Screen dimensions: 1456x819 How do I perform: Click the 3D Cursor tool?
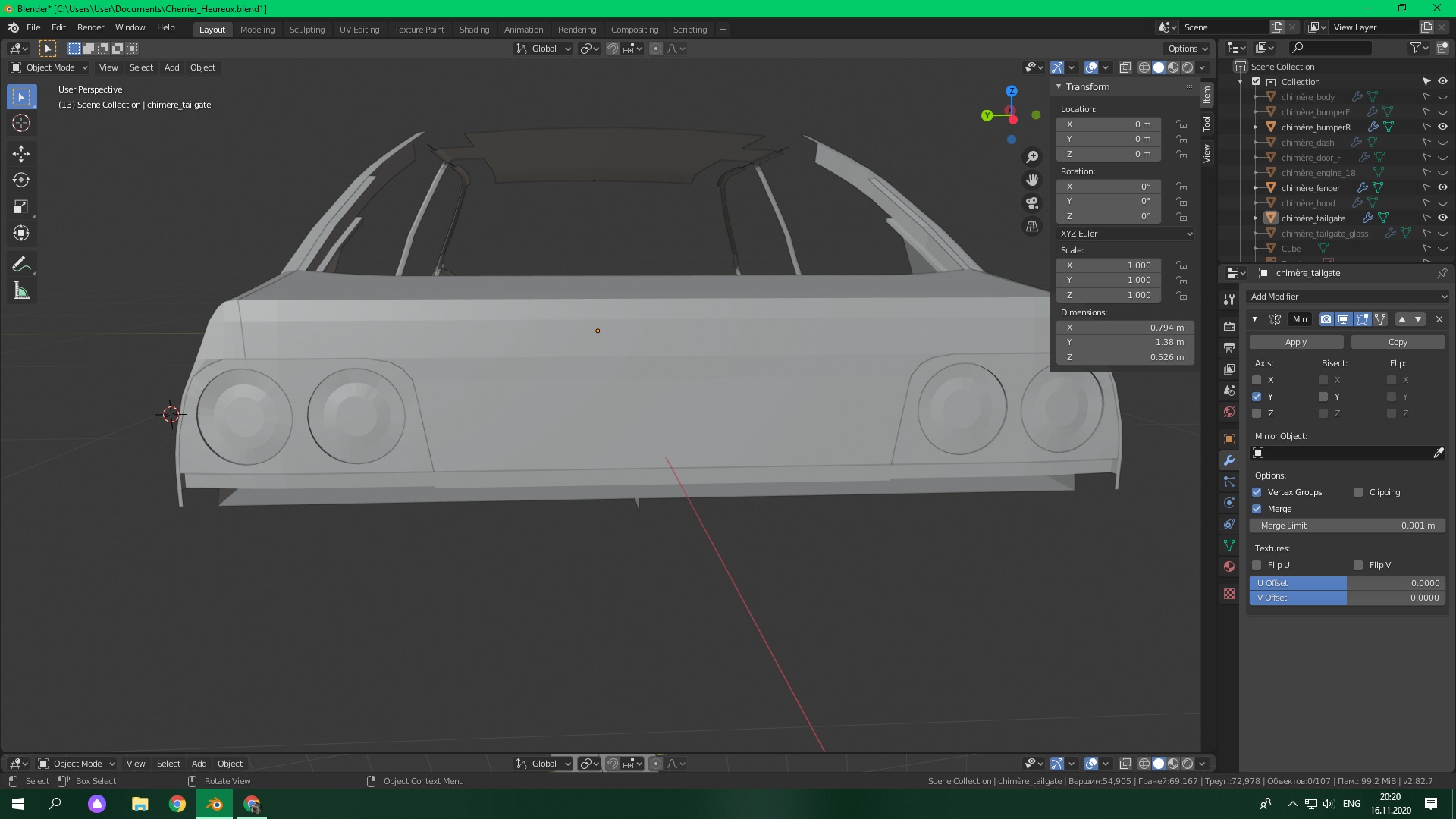21,123
